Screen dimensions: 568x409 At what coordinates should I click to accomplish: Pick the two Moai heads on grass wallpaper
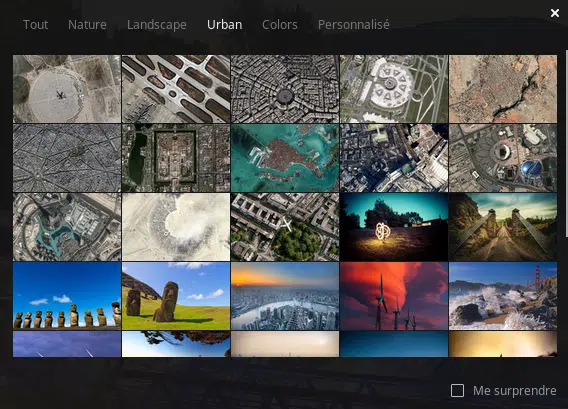176,296
